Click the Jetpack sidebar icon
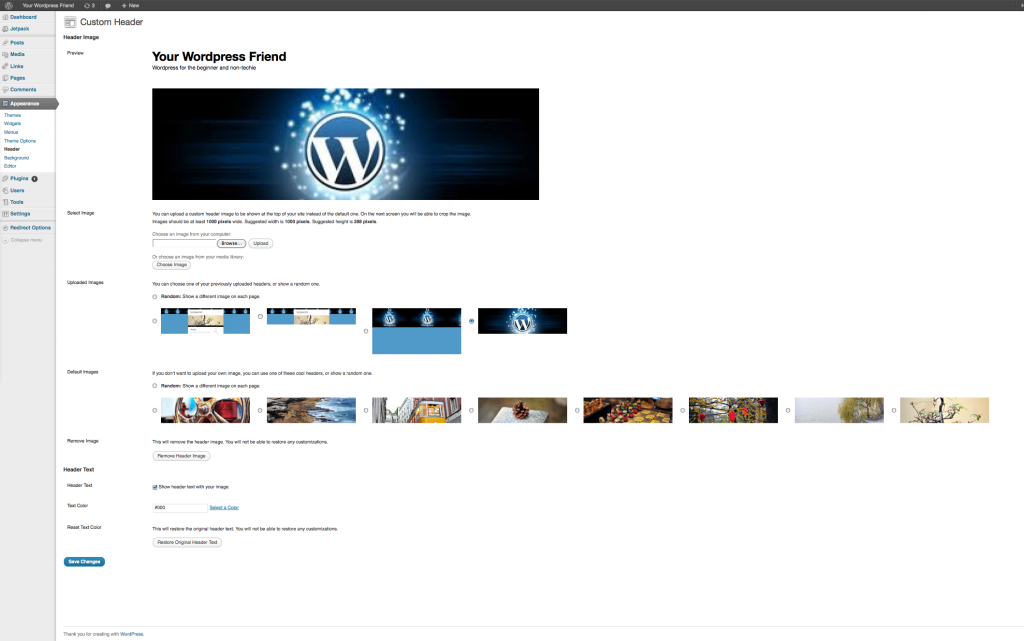The height and width of the screenshot is (641, 1024). coord(5,29)
